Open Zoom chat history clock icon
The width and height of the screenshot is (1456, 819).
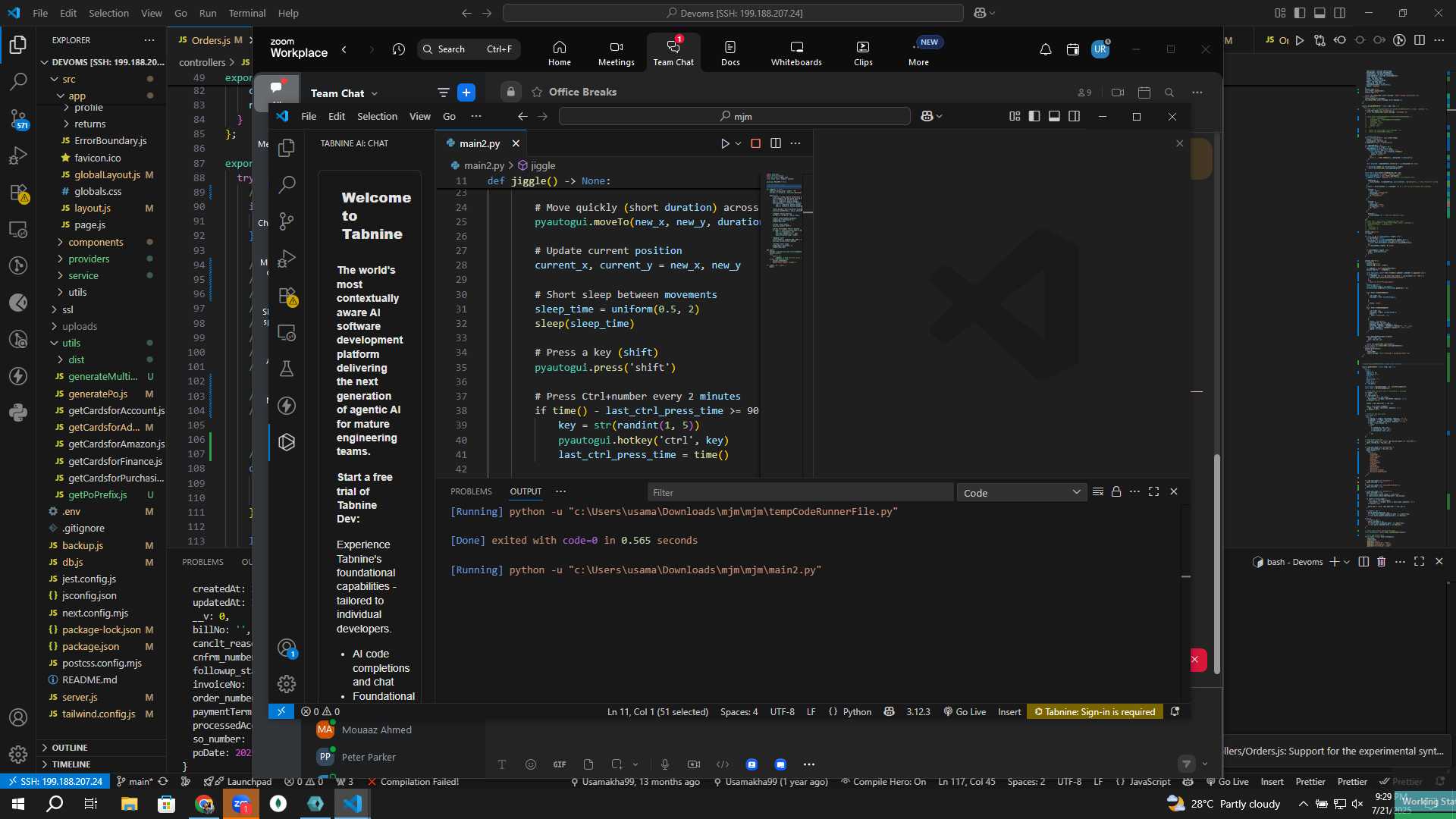(x=399, y=49)
